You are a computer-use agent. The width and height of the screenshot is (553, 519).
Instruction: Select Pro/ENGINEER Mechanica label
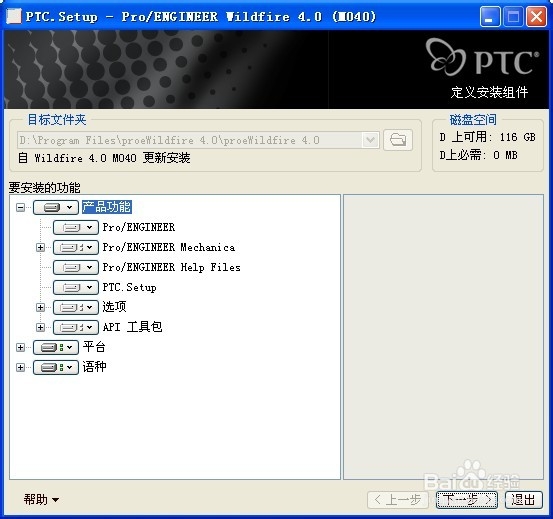tap(169, 248)
